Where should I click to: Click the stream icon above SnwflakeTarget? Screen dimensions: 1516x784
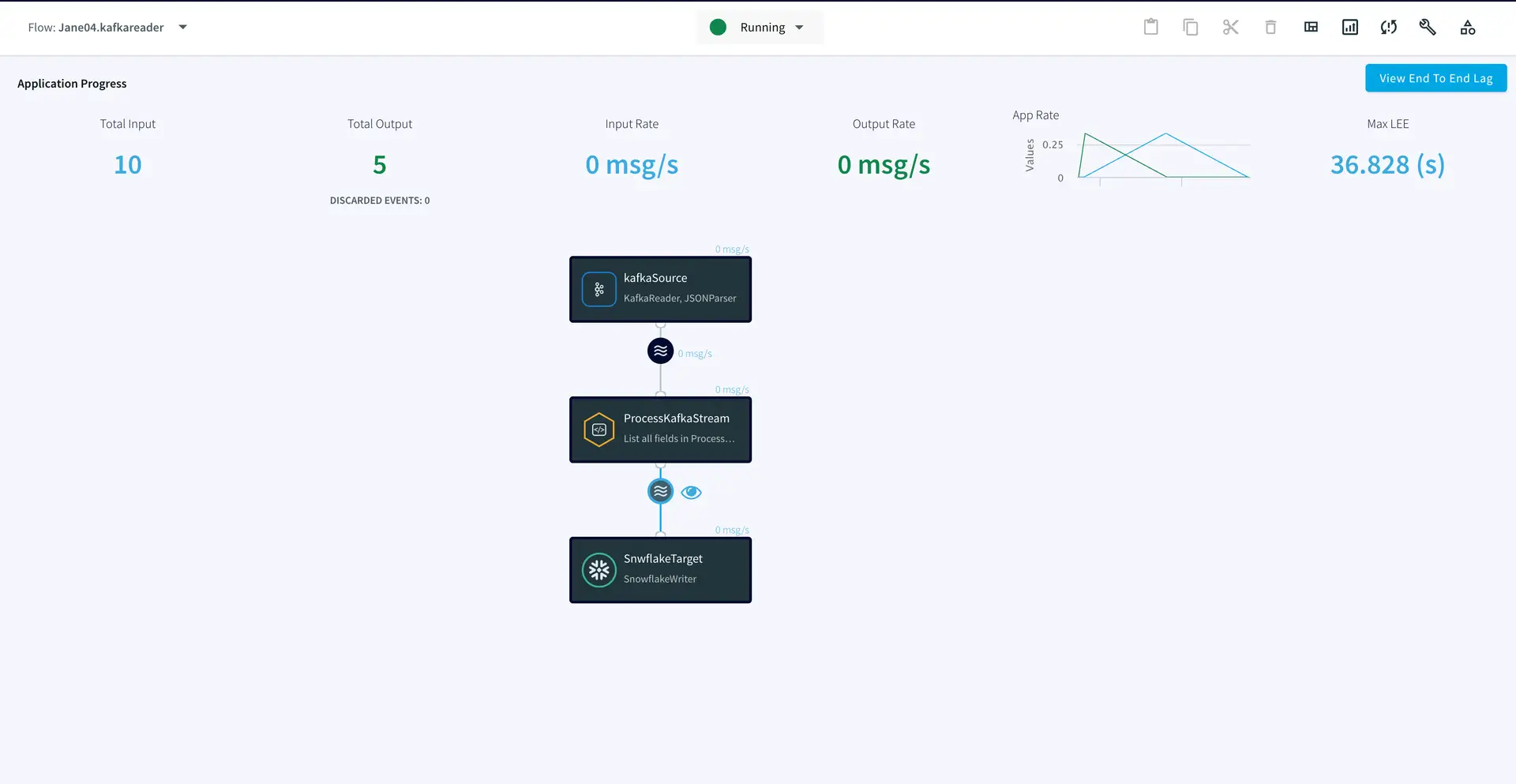pos(660,491)
